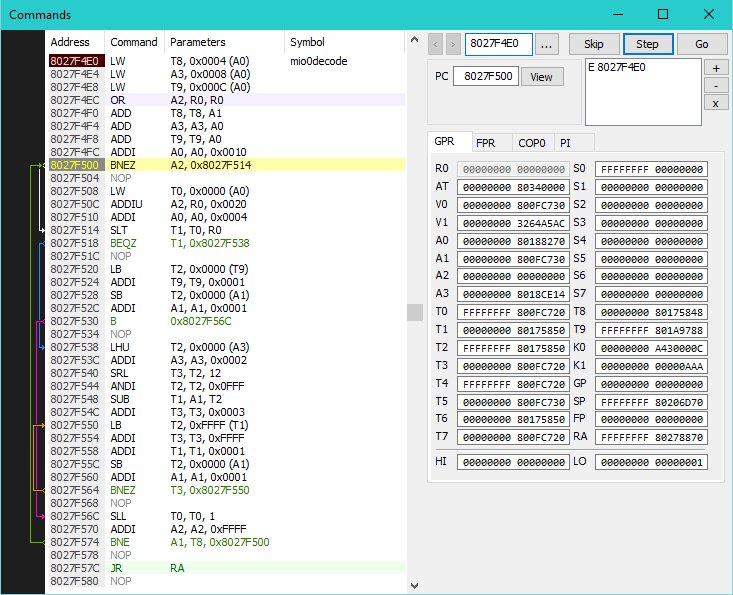Edit the LO register value field
733x595 pixels.
point(651,462)
